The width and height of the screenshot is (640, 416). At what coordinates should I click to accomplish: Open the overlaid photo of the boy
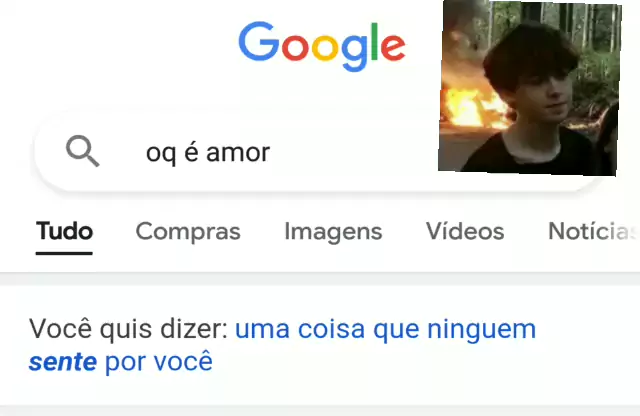click(x=530, y=88)
